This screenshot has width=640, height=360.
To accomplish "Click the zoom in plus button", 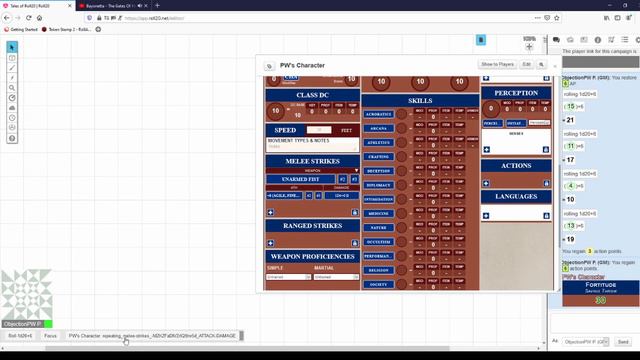I will [x=529, y=47].
